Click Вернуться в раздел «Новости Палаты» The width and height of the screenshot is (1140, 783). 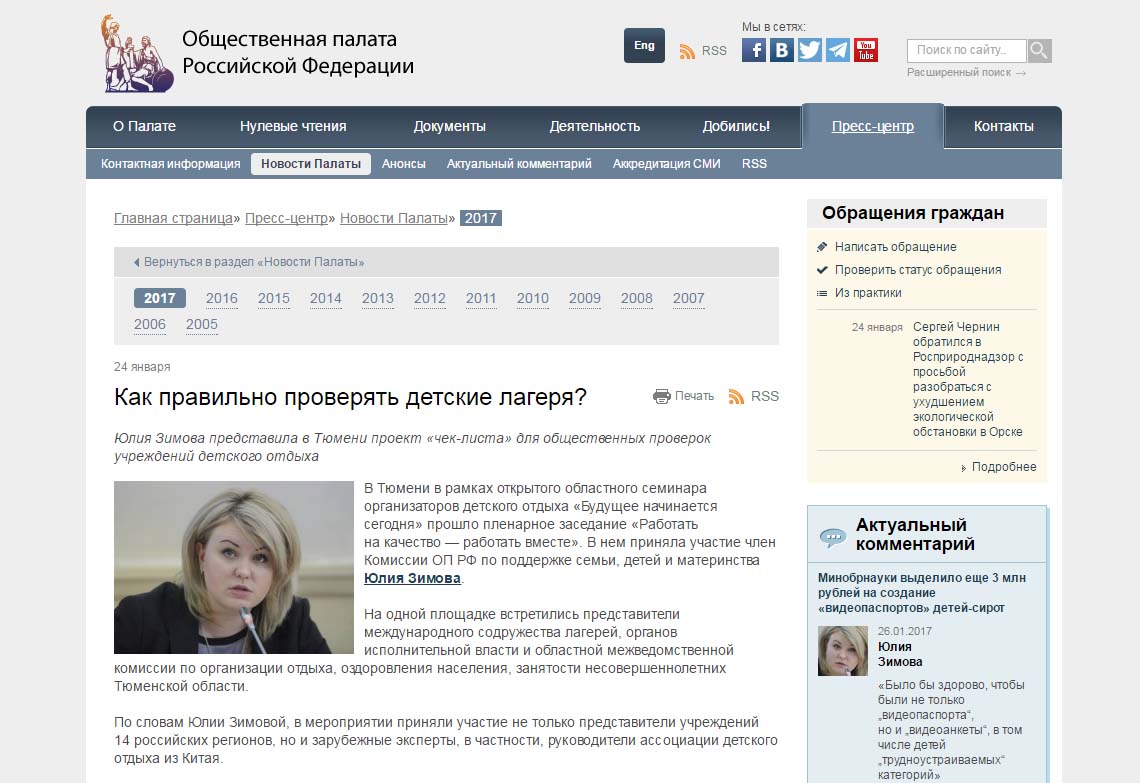click(x=249, y=262)
